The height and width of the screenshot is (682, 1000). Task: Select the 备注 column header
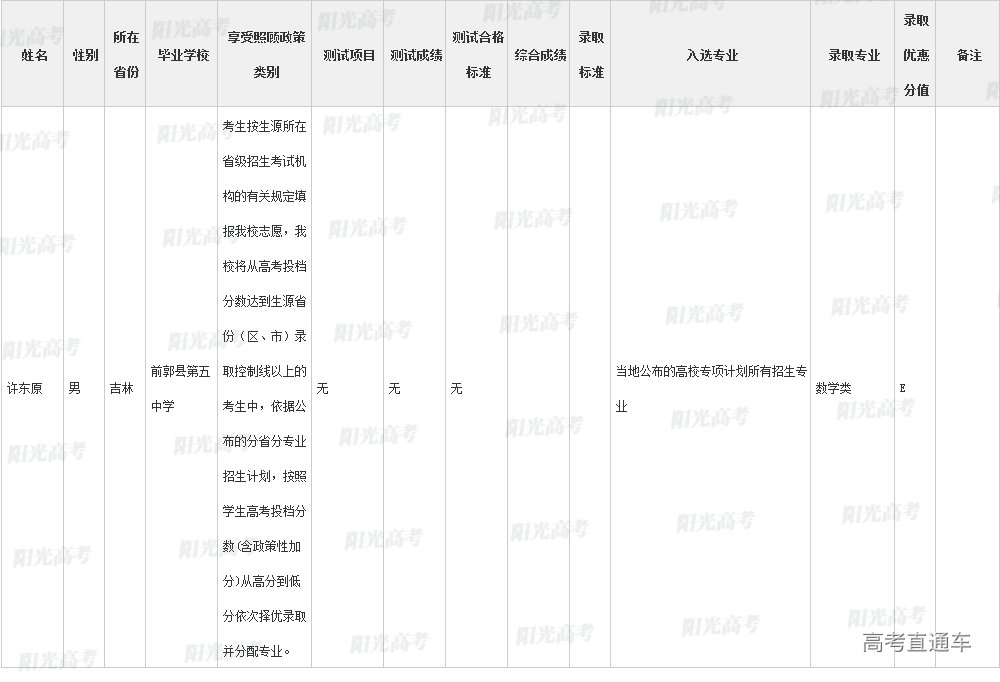pyautogui.click(x=969, y=55)
